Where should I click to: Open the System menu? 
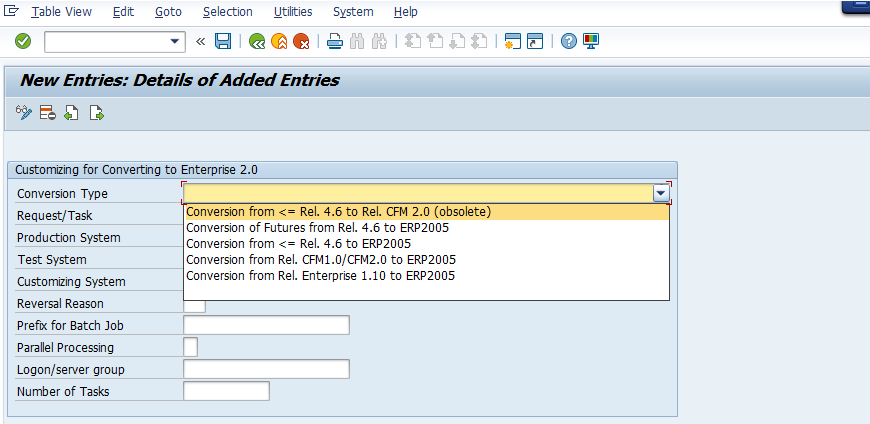tap(353, 12)
